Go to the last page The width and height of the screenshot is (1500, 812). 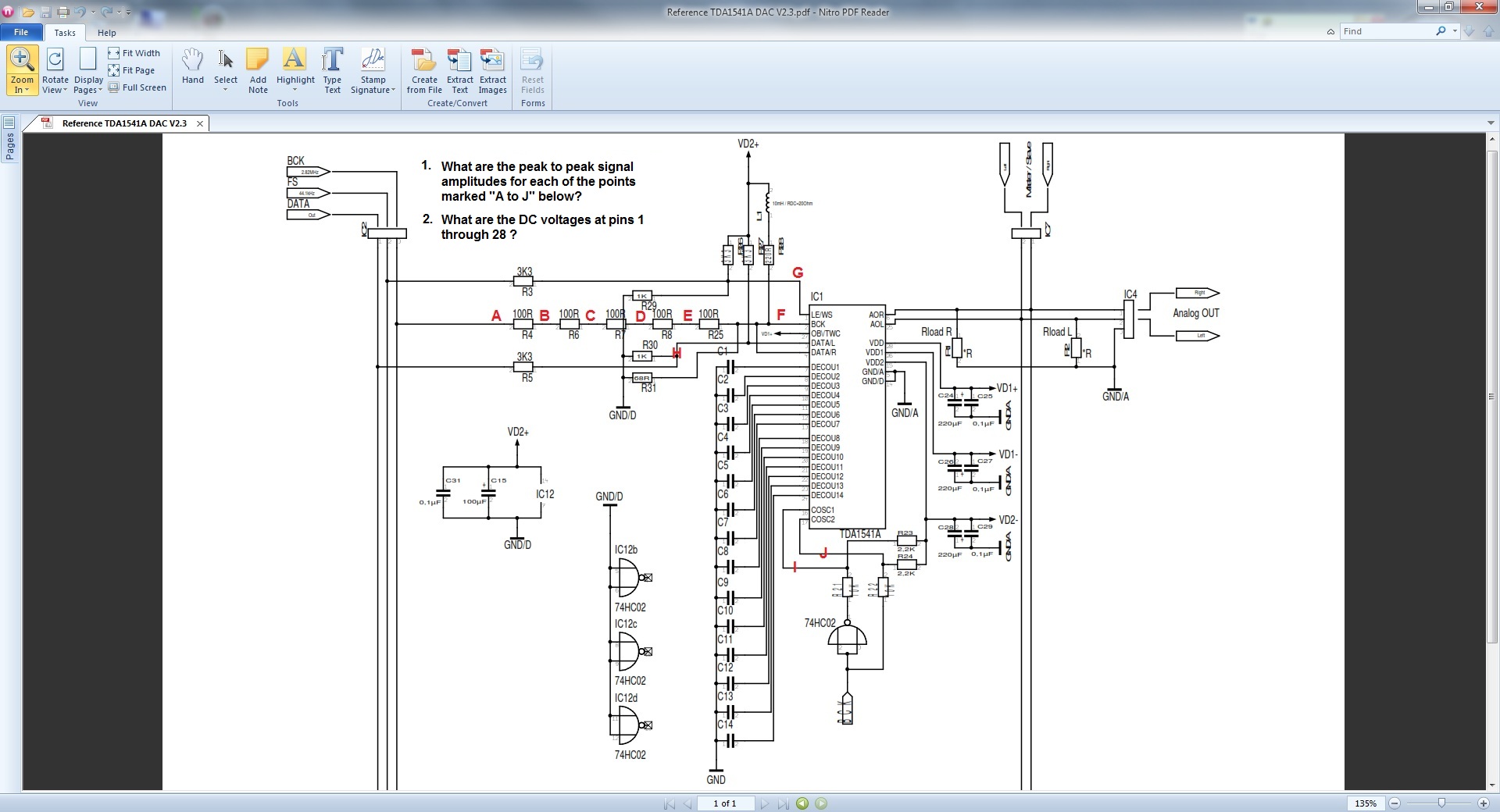coord(784,803)
